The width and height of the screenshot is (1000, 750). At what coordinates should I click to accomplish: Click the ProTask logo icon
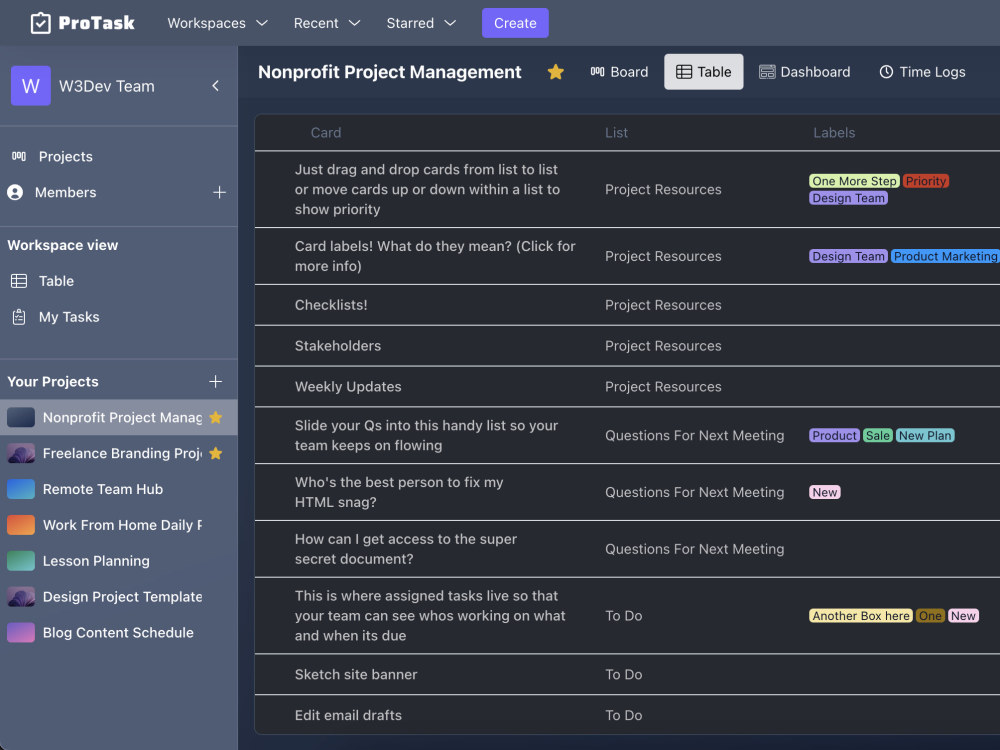(39, 22)
